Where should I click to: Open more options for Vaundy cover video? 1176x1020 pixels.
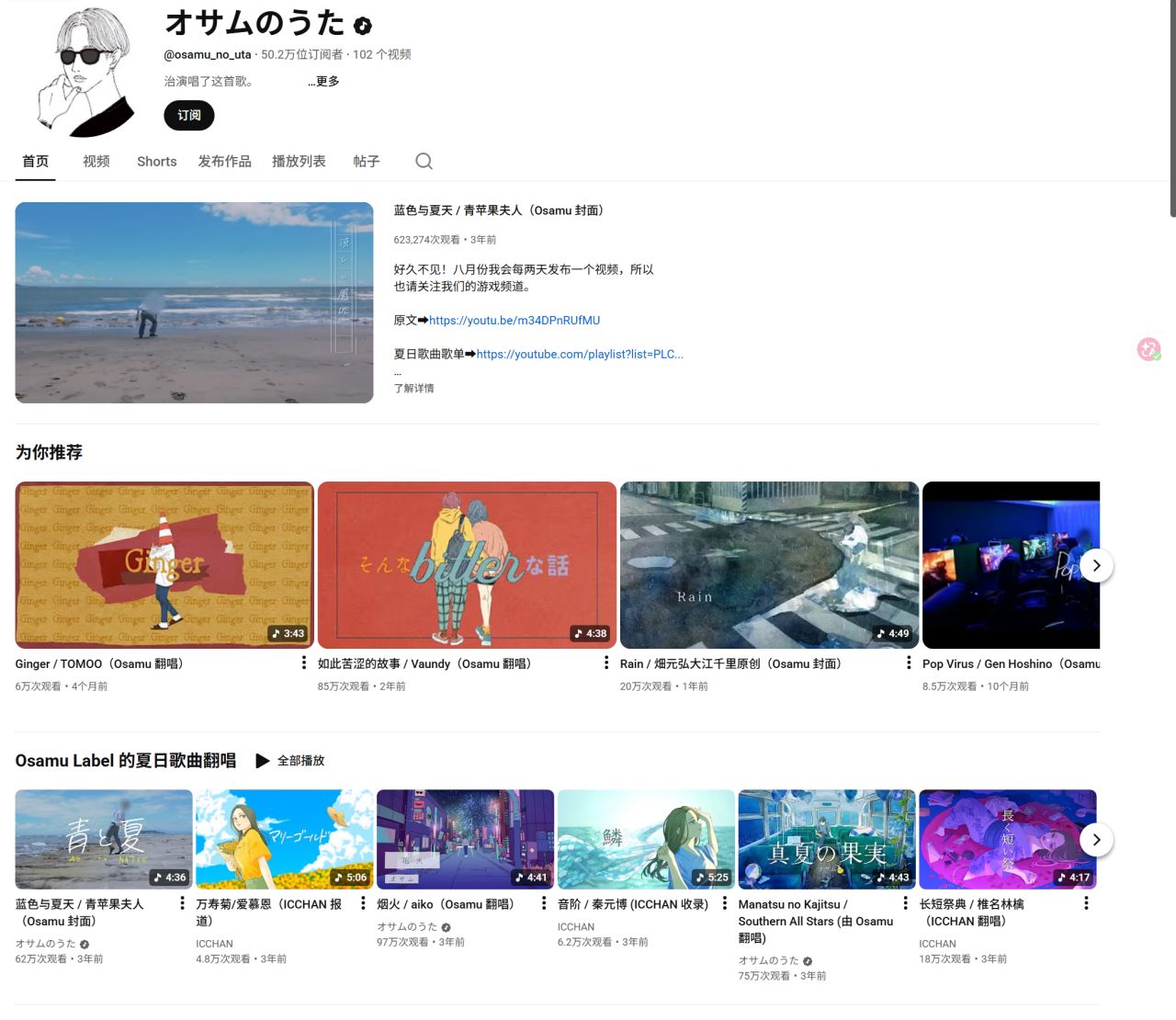click(606, 663)
